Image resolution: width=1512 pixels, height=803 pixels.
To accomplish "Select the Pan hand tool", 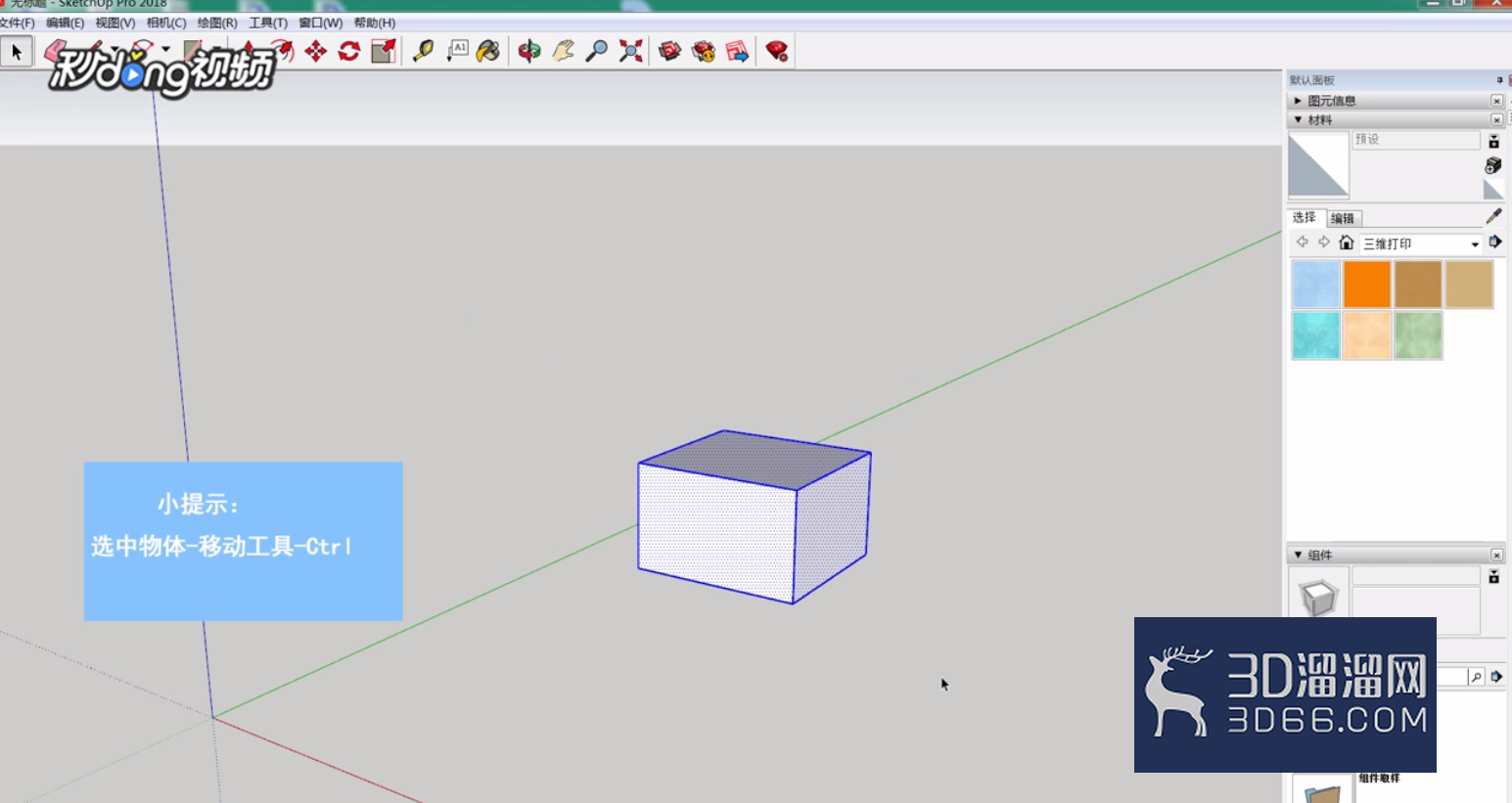I will [x=563, y=52].
